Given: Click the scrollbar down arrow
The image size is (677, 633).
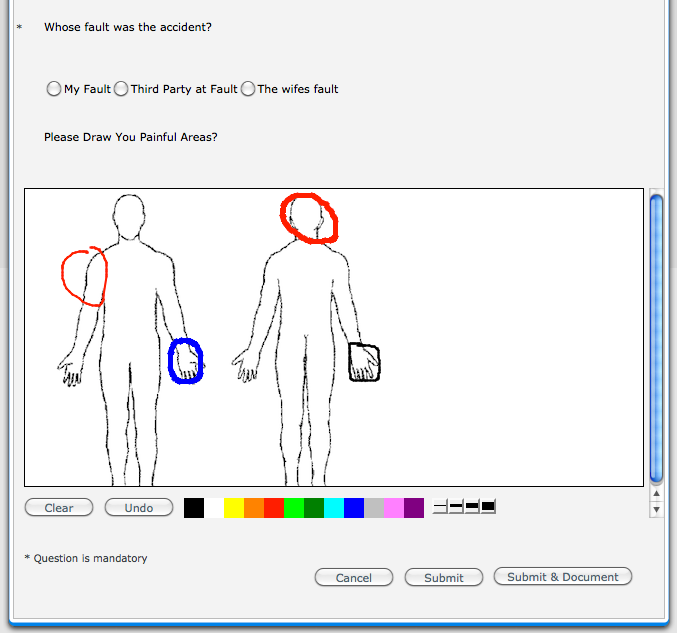Looking at the screenshot, I should click(x=656, y=510).
